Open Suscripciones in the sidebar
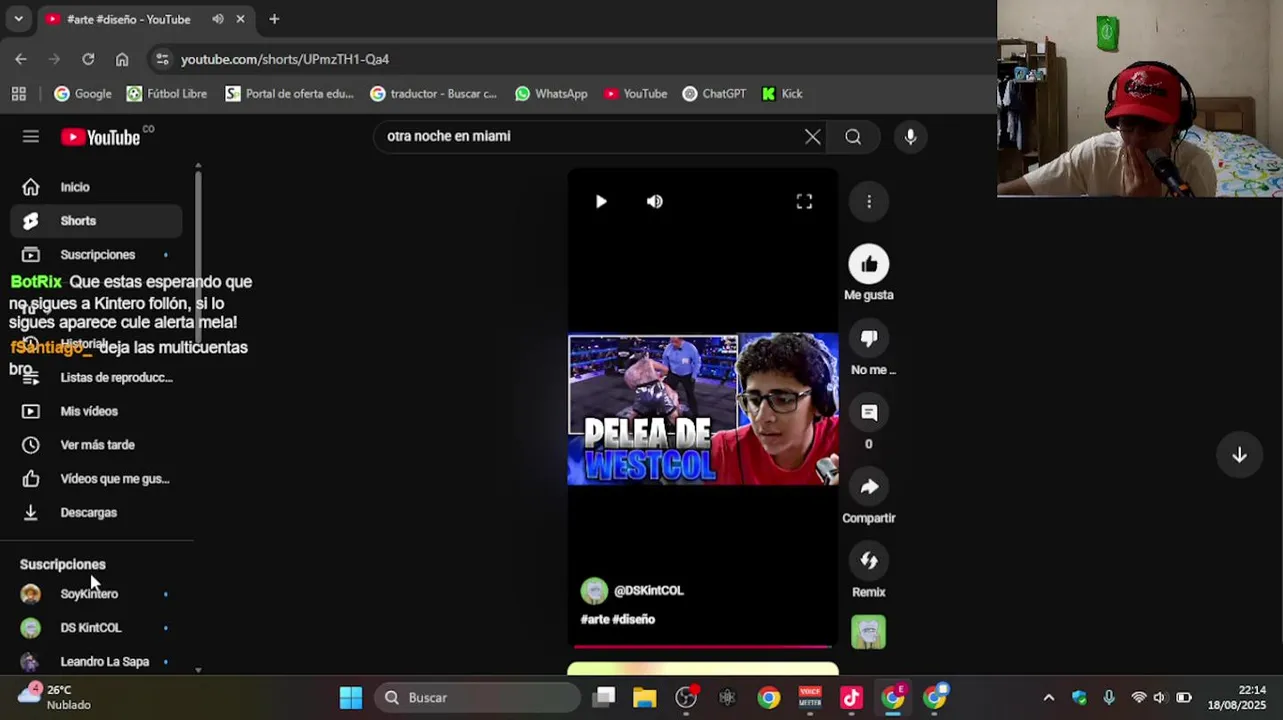 pyautogui.click(x=97, y=255)
